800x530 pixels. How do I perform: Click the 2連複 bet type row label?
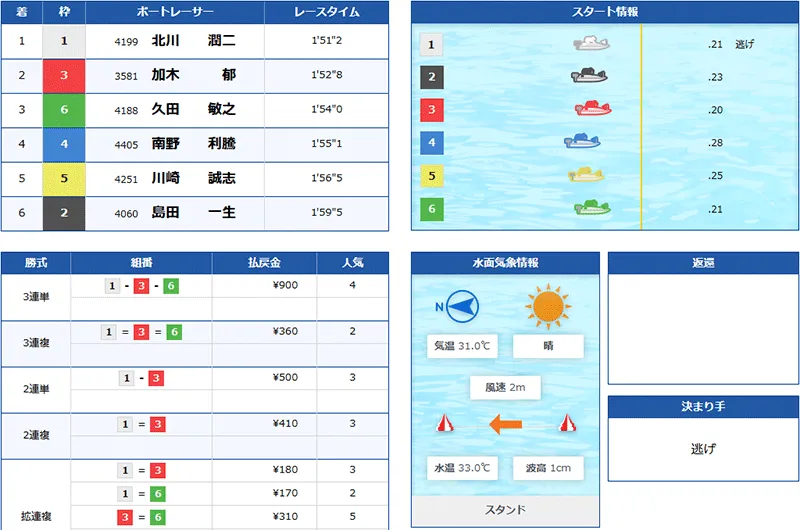(36, 435)
